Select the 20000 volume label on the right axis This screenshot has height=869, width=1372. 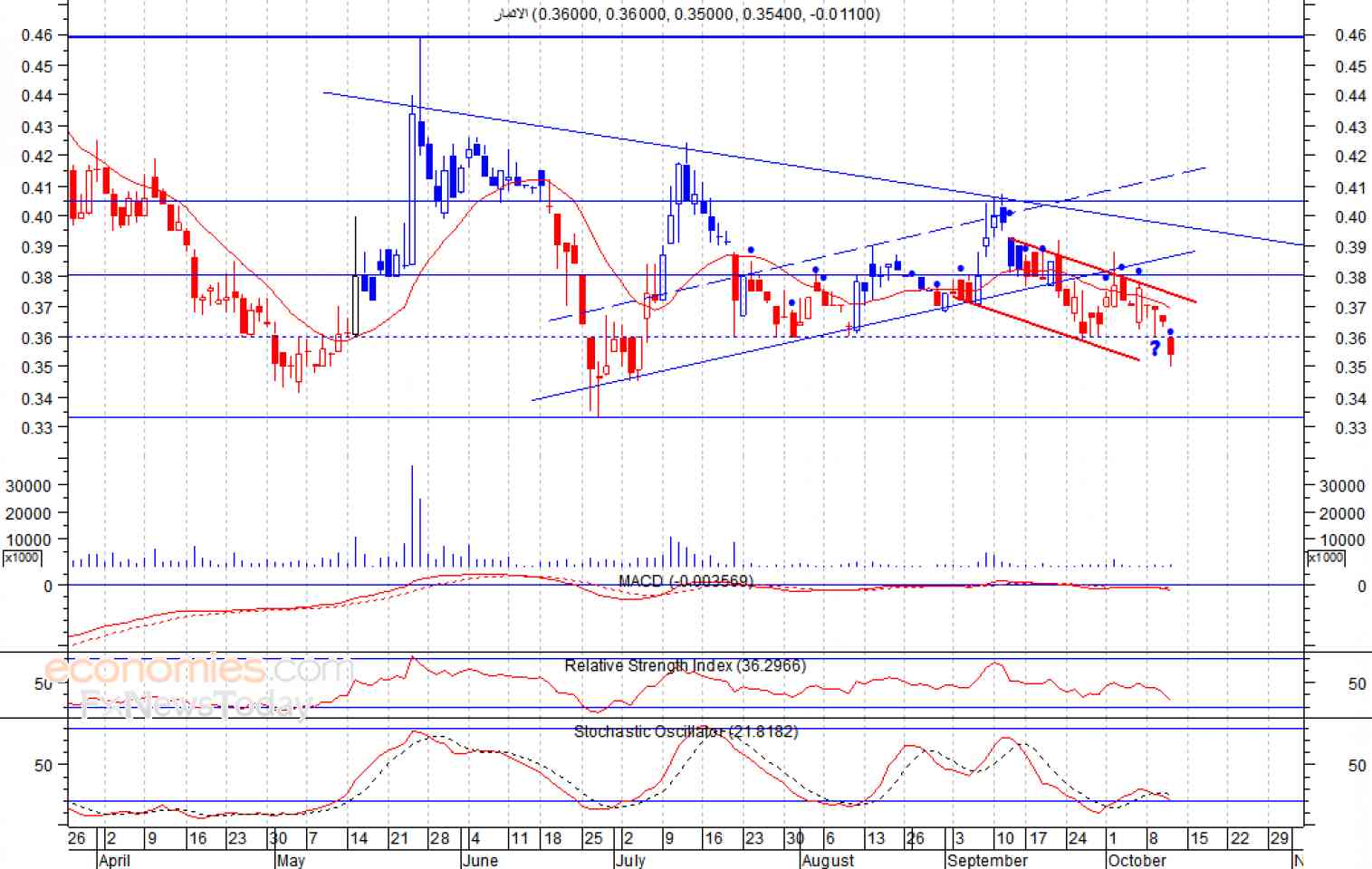pos(1342,513)
